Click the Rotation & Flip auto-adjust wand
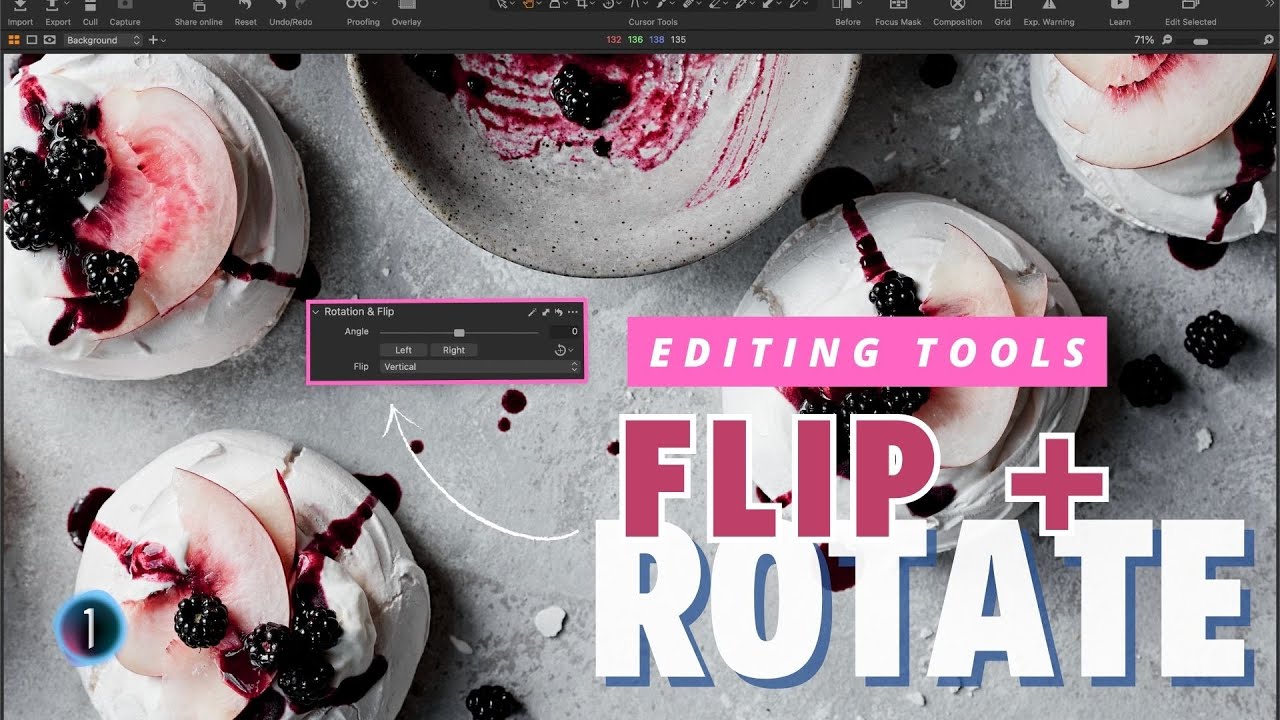The image size is (1280, 720). coord(532,312)
